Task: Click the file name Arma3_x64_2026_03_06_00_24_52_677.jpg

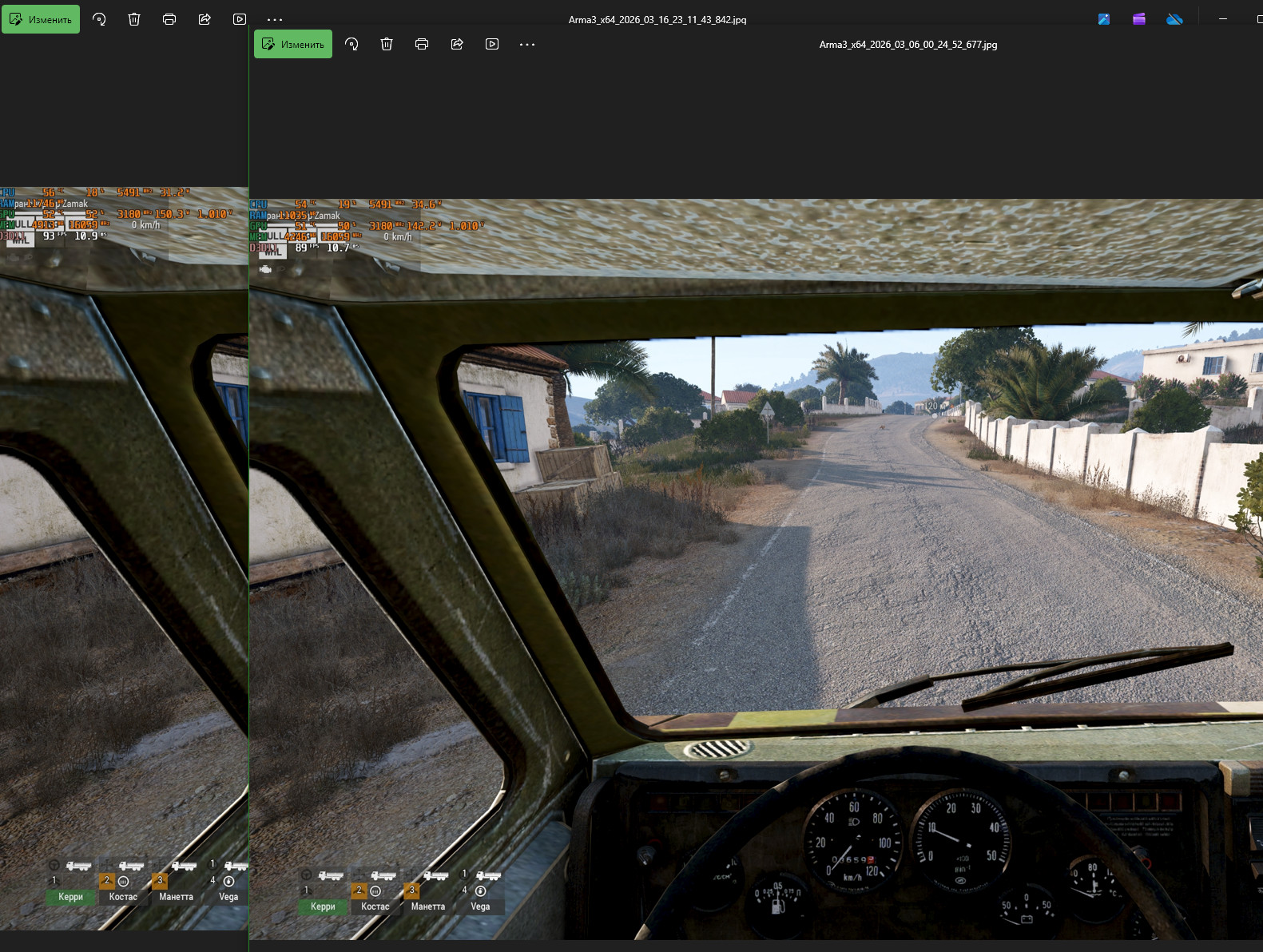Action: [x=908, y=45]
